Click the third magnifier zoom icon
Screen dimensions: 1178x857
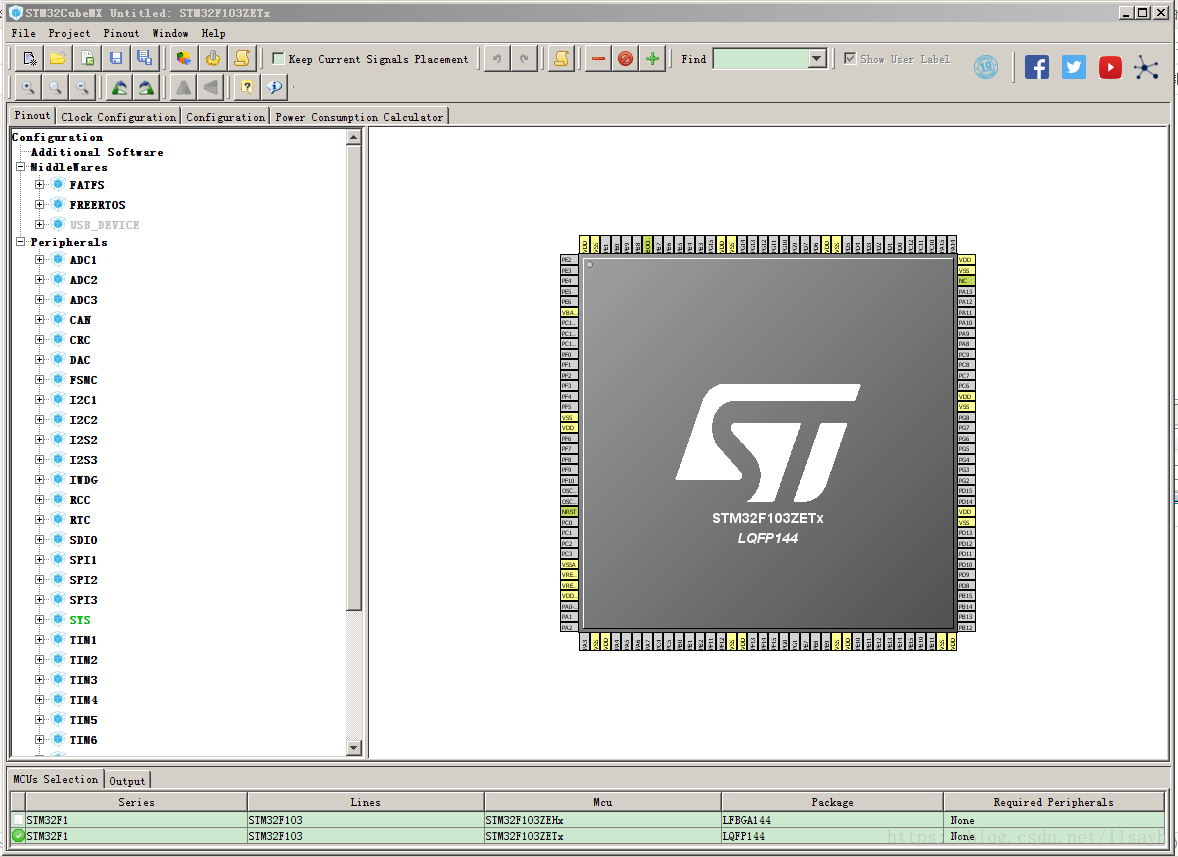coord(82,87)
